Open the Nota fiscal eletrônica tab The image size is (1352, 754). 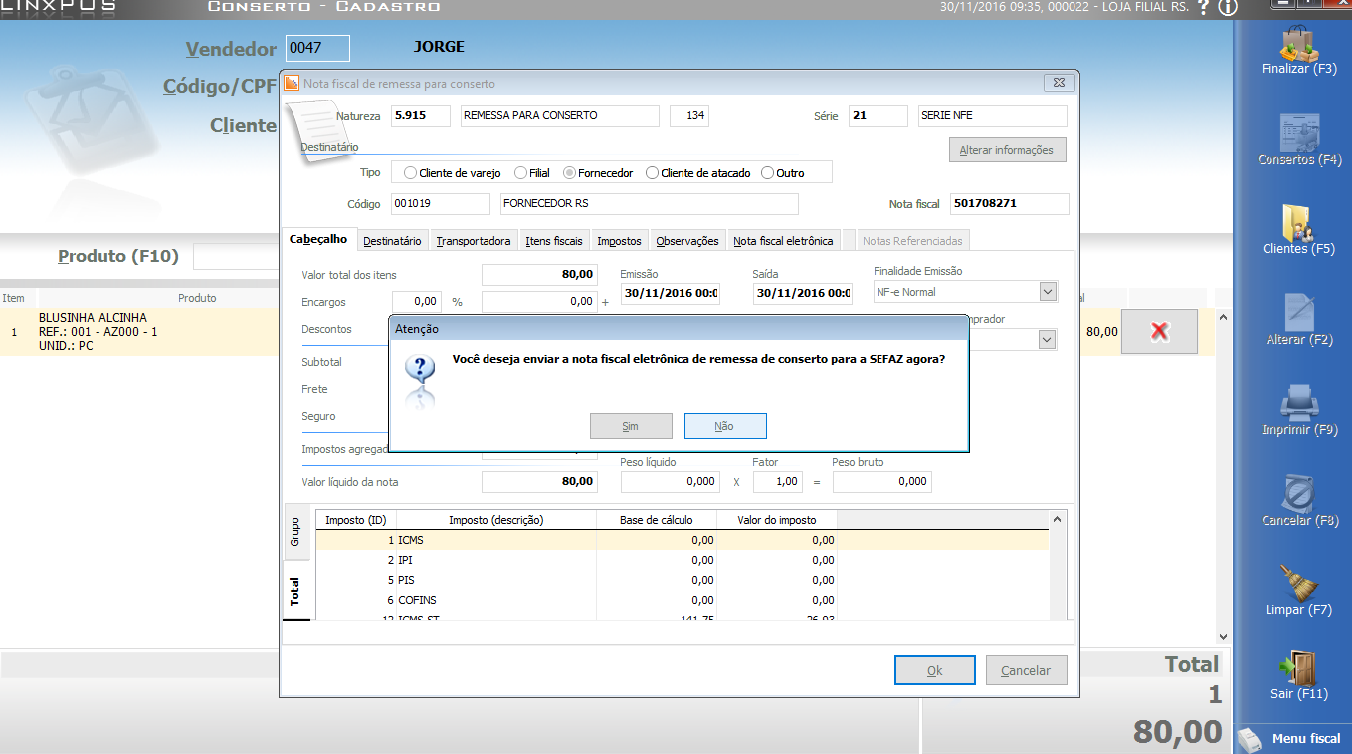click(x=782, y=241)
